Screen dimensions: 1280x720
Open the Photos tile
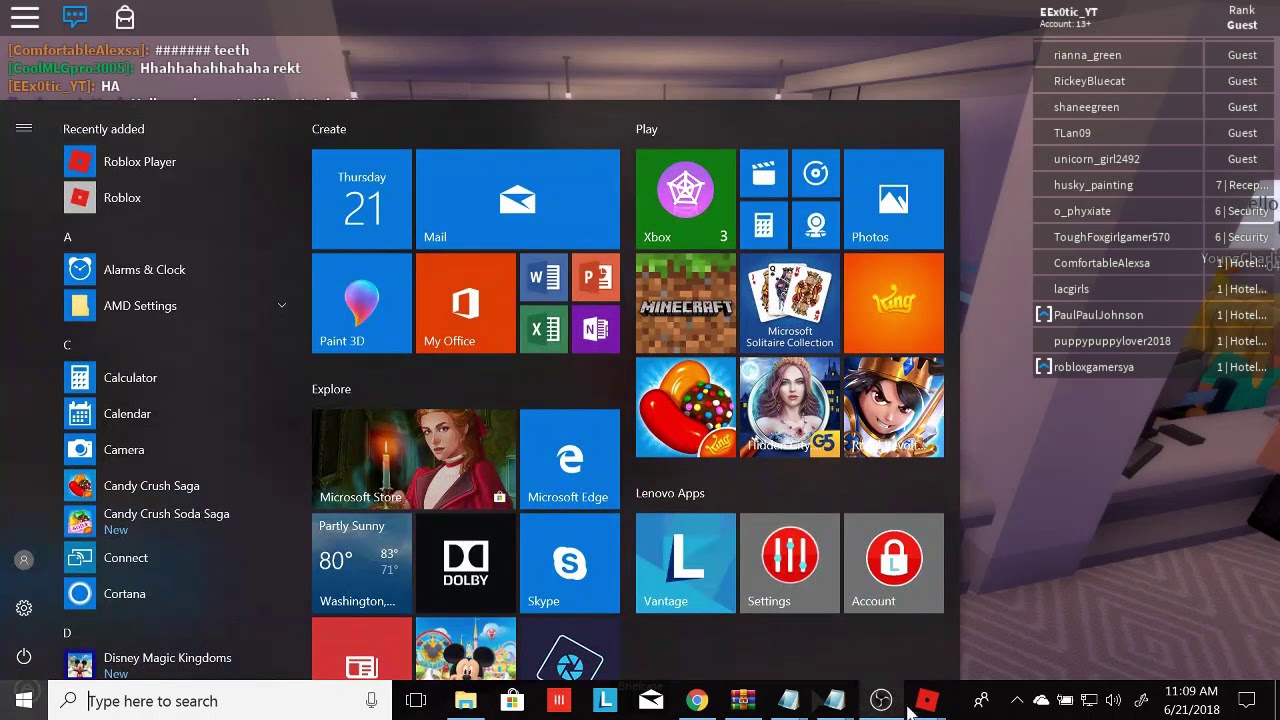(x=894, y=199)
